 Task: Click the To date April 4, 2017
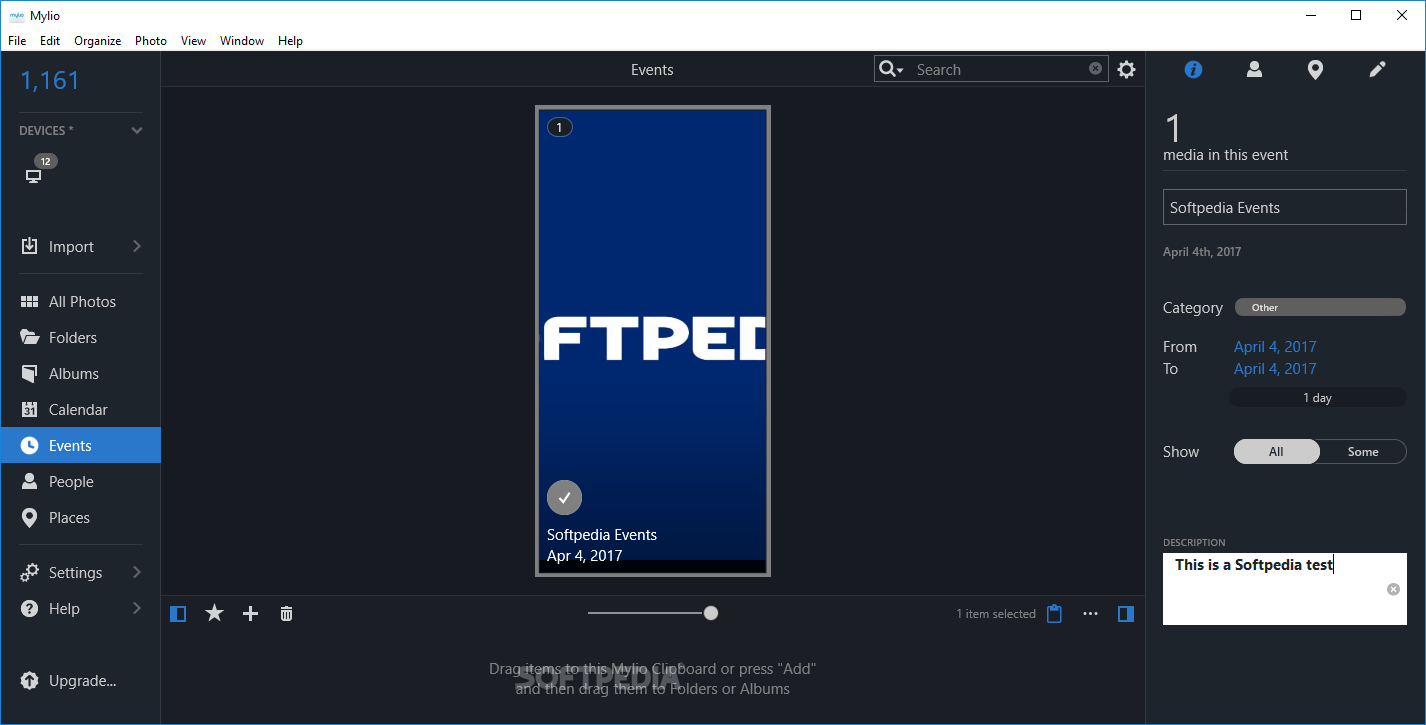(x=1275, y=368)
